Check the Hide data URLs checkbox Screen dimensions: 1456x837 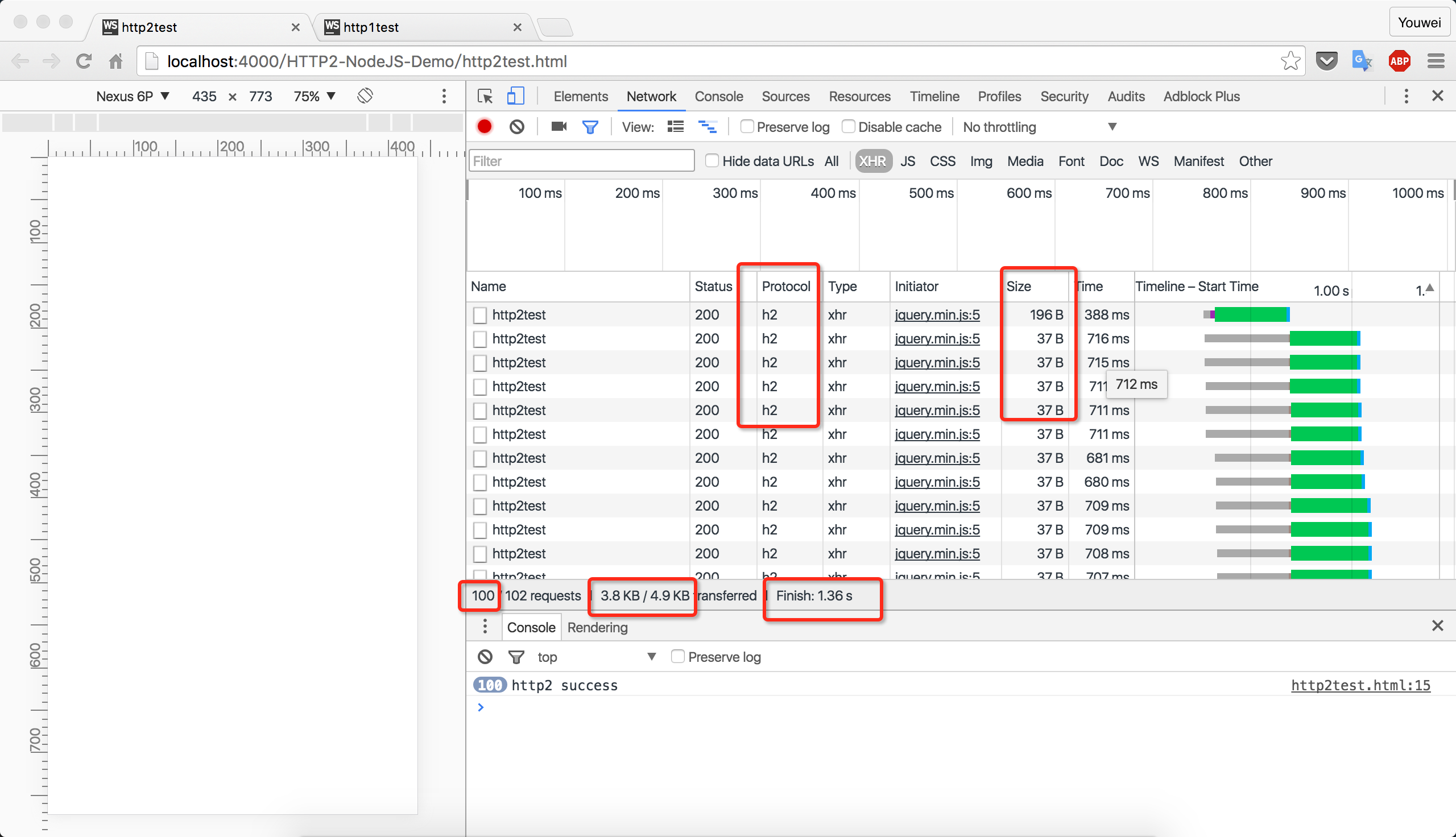pyautogui.click(x=712, y=161)
